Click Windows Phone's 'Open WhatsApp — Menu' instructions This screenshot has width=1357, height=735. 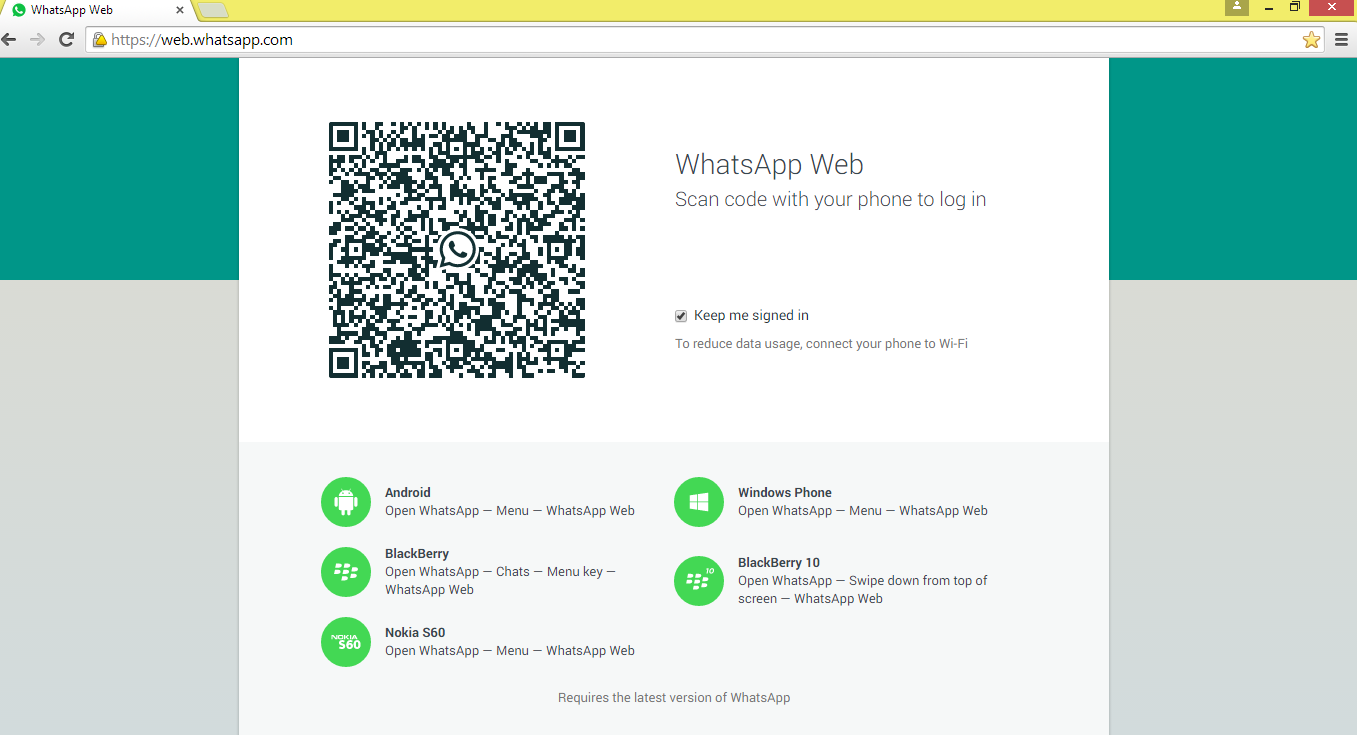(863, 511)
